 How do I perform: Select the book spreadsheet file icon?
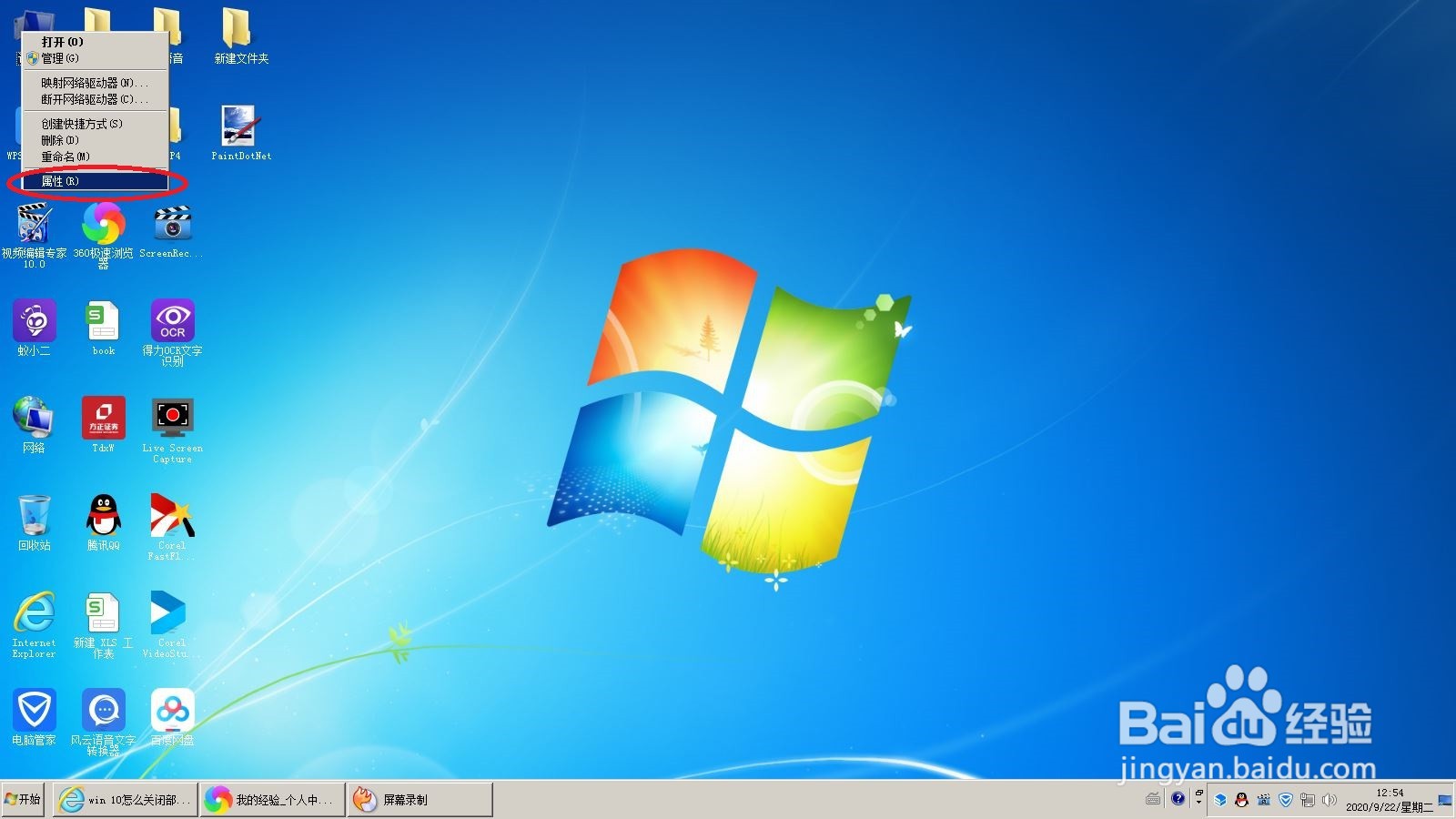pyautogui.click(x=103, y=328)
